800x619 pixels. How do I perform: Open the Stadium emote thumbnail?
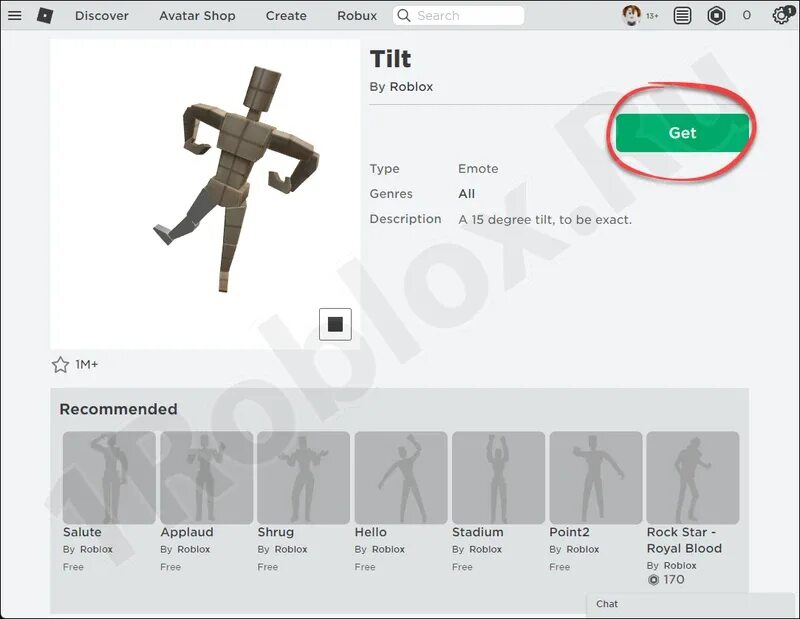498,478
